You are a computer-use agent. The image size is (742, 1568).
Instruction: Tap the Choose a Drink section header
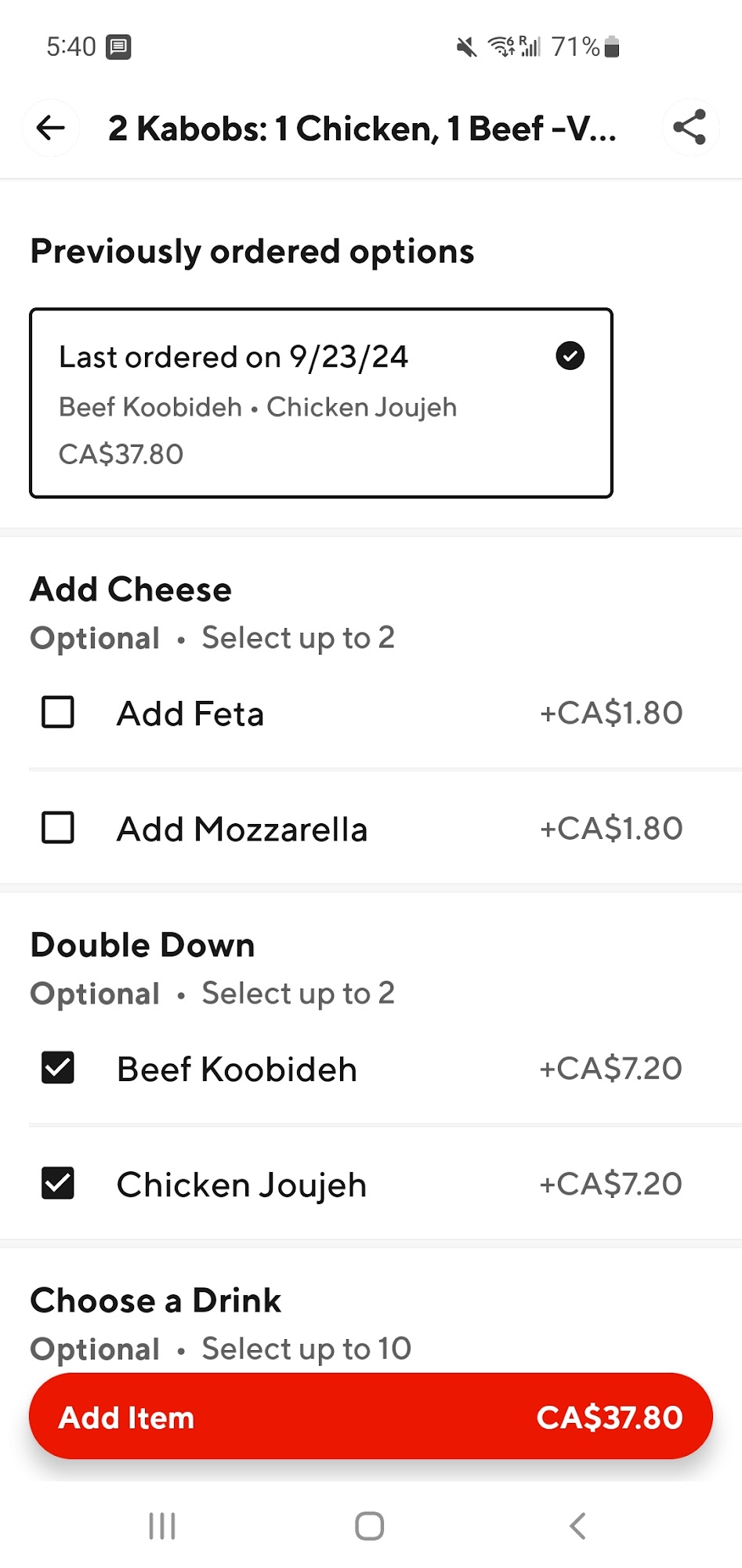point(155,1301)
